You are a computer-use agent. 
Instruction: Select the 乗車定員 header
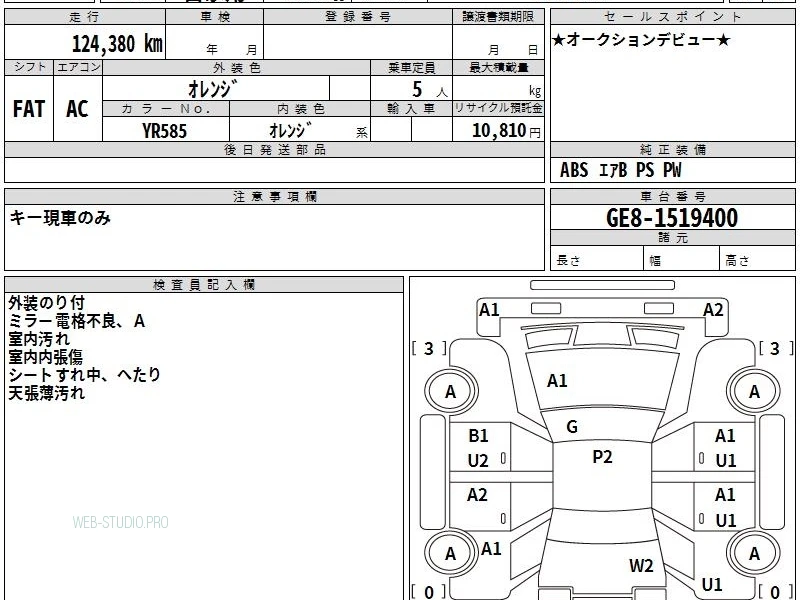(411, 68)
